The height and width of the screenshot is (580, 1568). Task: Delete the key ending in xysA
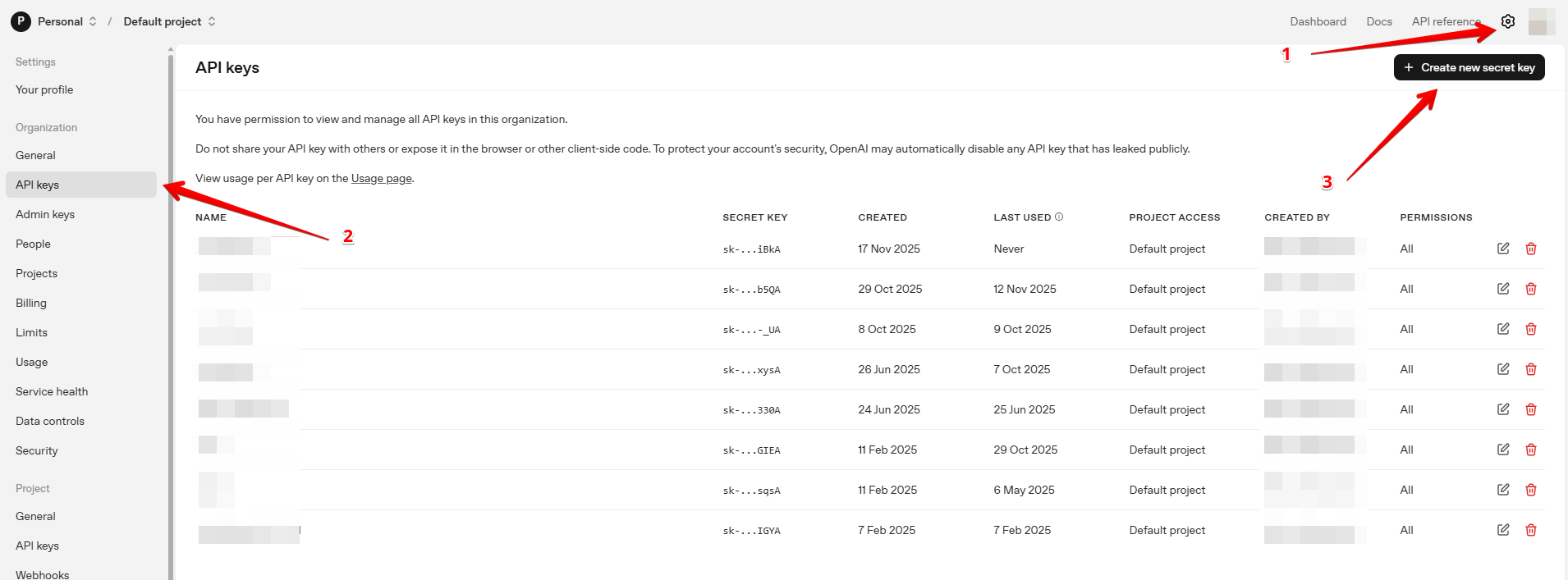coord(1531,369)
